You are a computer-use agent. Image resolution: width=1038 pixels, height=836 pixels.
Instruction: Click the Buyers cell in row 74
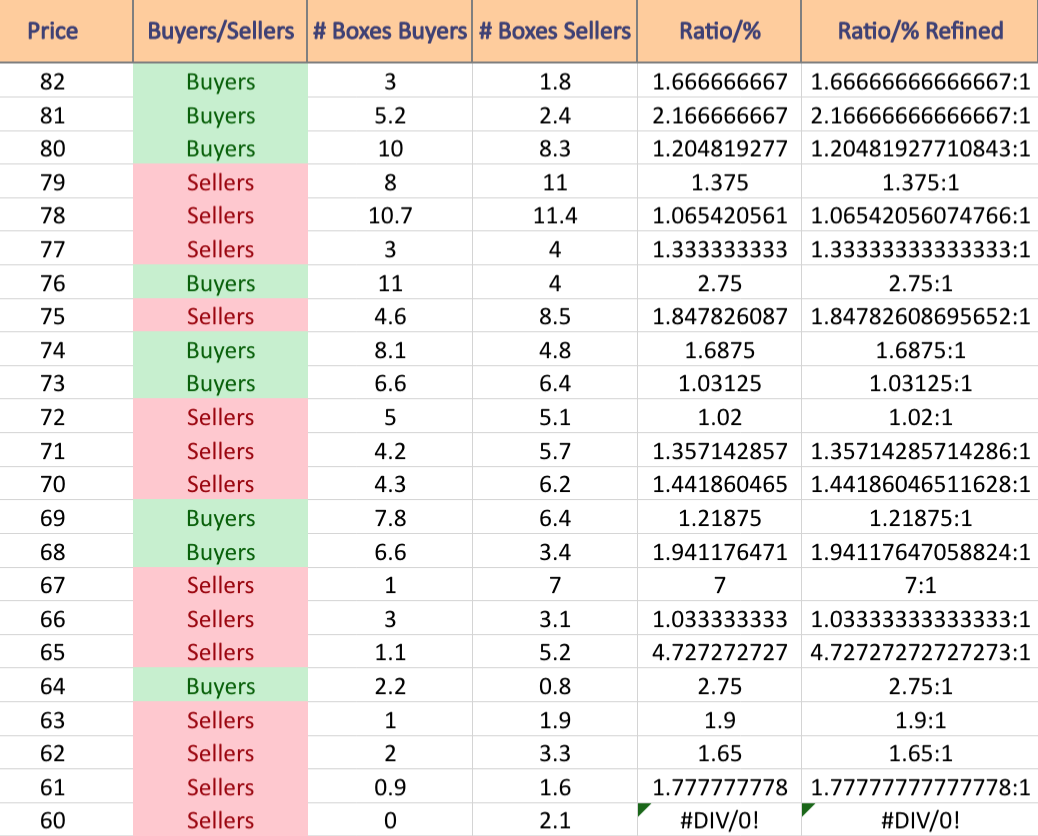[220, 349]
